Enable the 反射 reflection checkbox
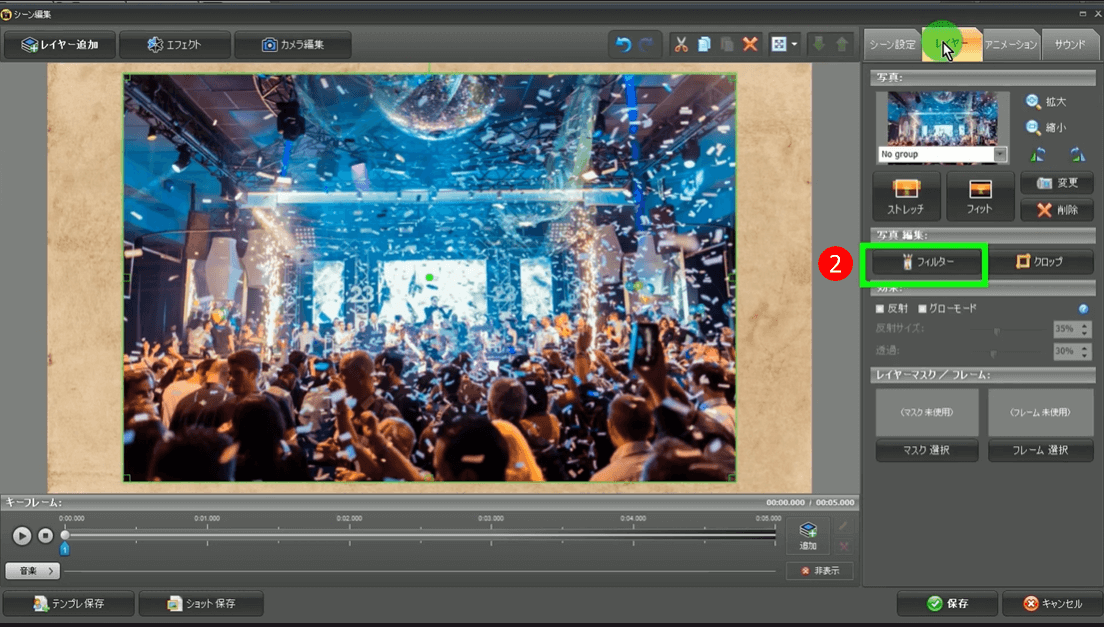 click(880, 309)
